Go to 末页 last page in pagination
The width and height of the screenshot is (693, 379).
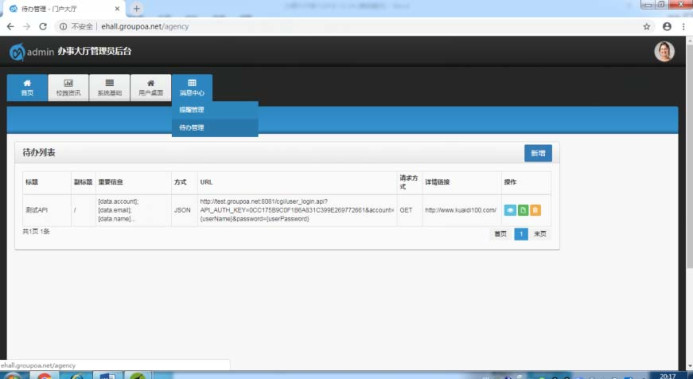540,234
